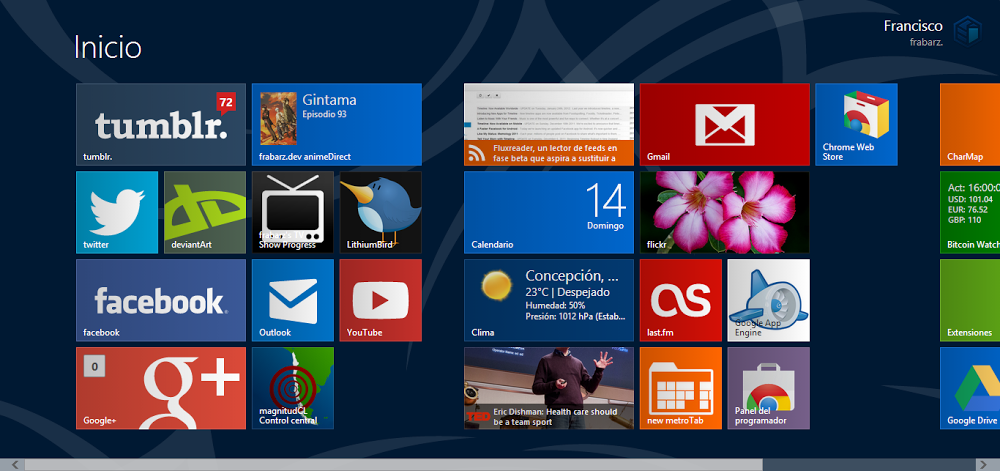Click the Gintama cover thumbnail
Screen dimensions: 1000x471
(x=278, y=119)
